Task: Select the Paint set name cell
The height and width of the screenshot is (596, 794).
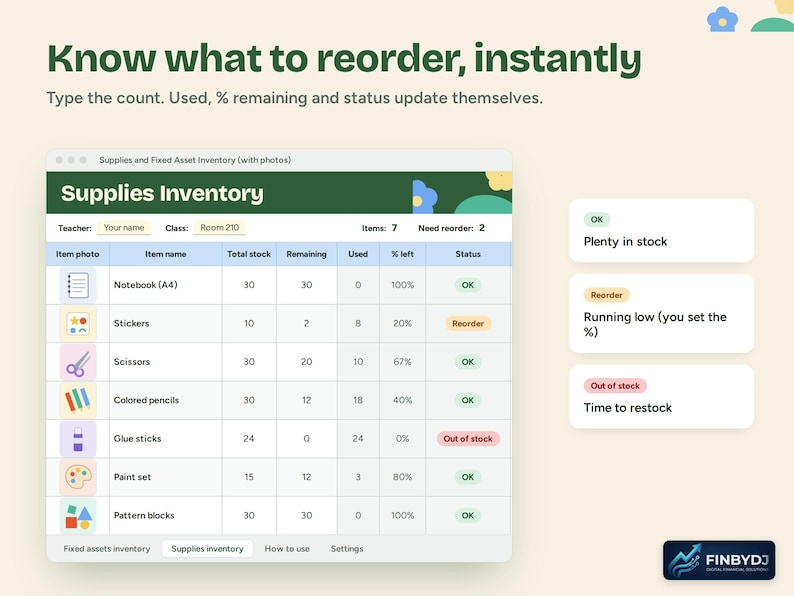Action: tap(166, 477)
